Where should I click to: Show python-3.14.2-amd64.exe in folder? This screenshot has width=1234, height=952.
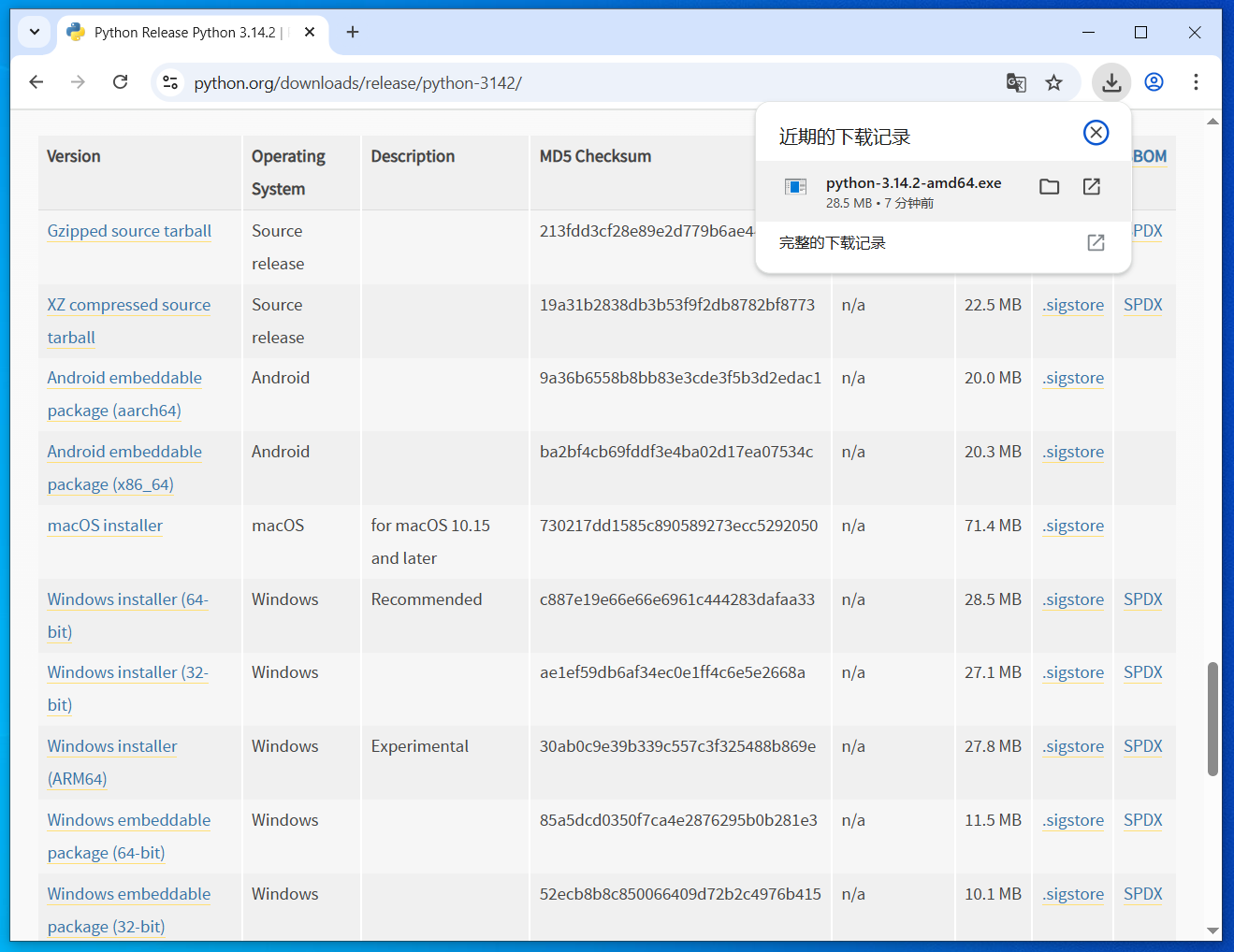tap(1050, 187)
